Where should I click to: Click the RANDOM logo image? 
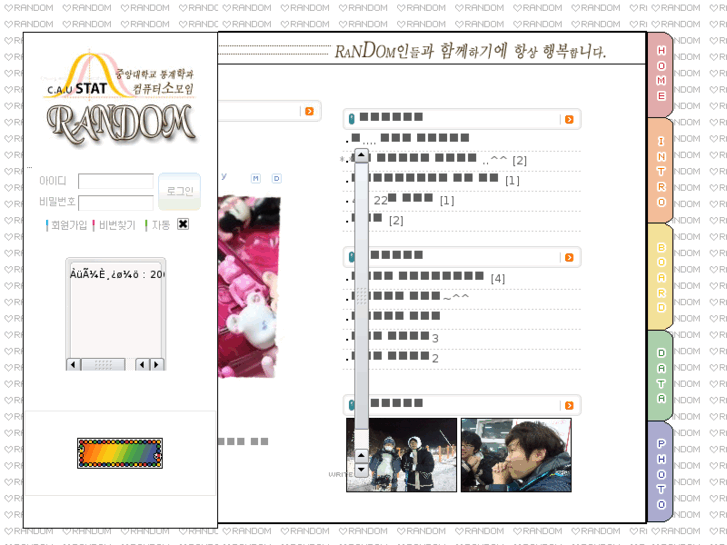click(x=121, y=123)
